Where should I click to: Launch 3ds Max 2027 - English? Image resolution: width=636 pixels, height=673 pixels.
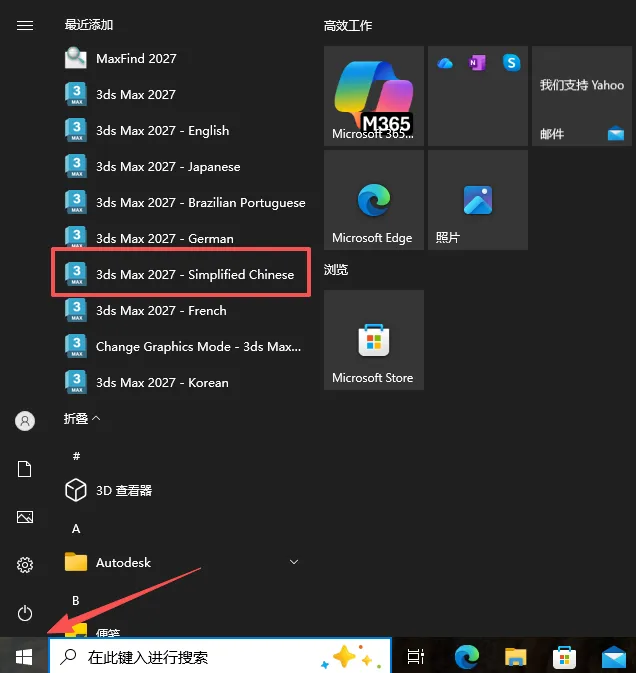pos(185,130)
